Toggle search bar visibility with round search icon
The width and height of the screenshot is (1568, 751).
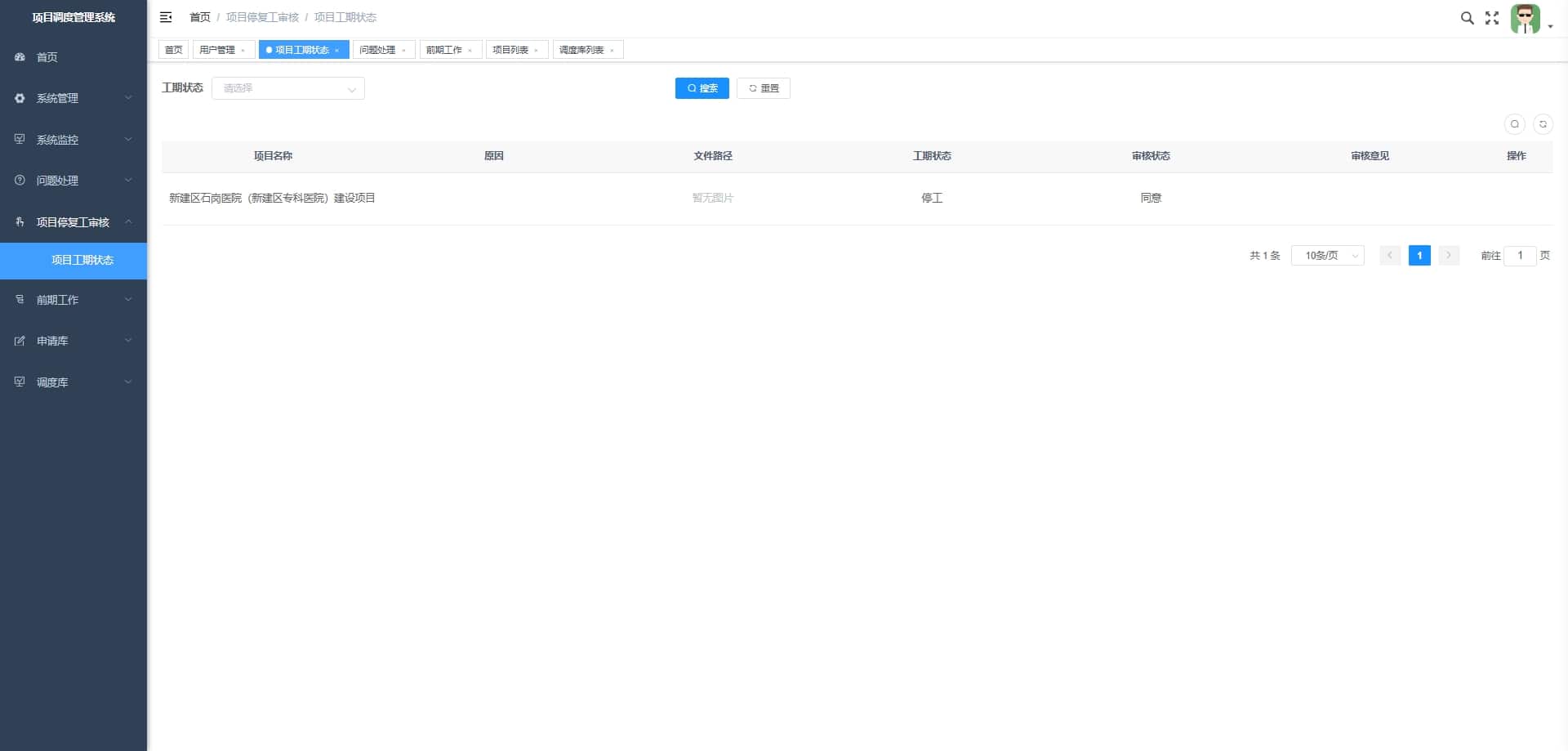[1515, 124]
